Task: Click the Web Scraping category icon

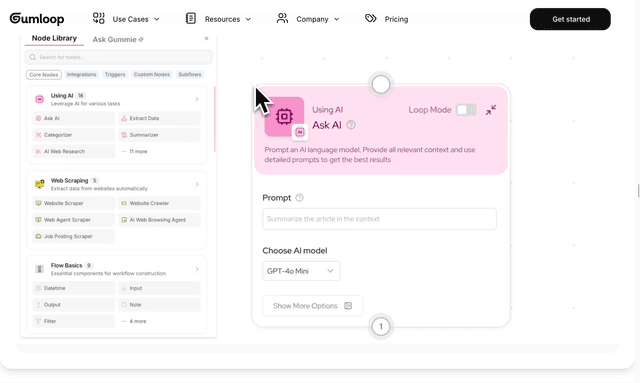Action: point(40,184)
